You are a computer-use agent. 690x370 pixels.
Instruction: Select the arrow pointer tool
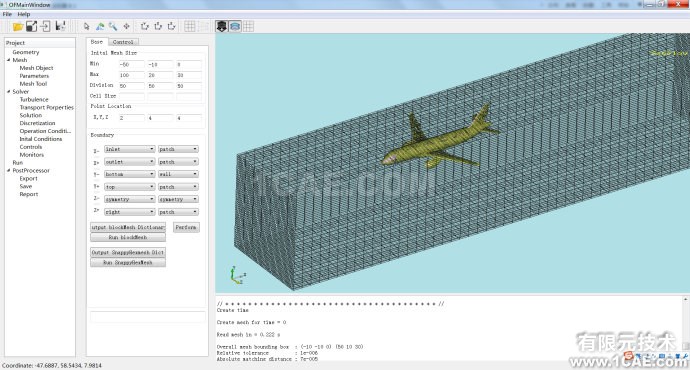pyautogui.click(x=87, y=26)
